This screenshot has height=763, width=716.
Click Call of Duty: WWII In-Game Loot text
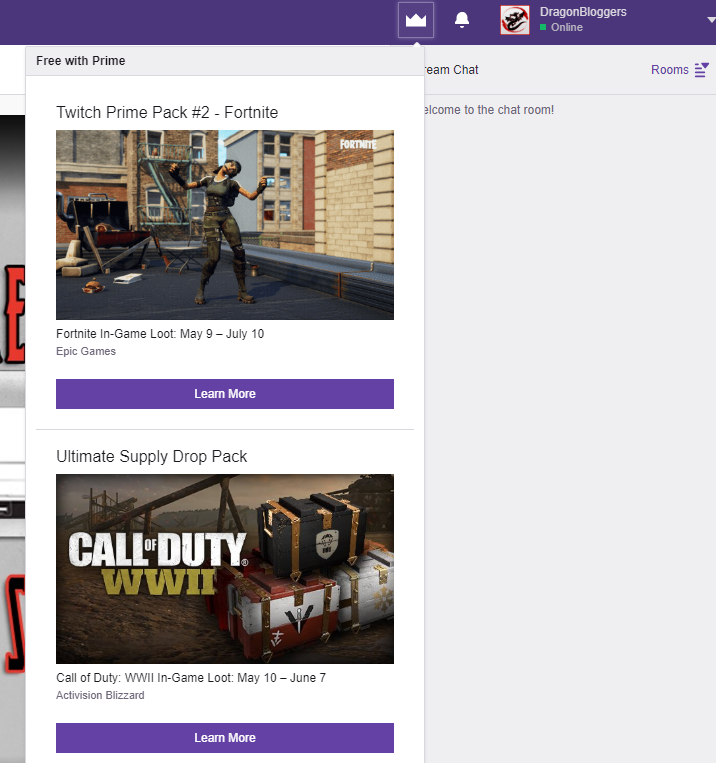(x=191, y=678)
